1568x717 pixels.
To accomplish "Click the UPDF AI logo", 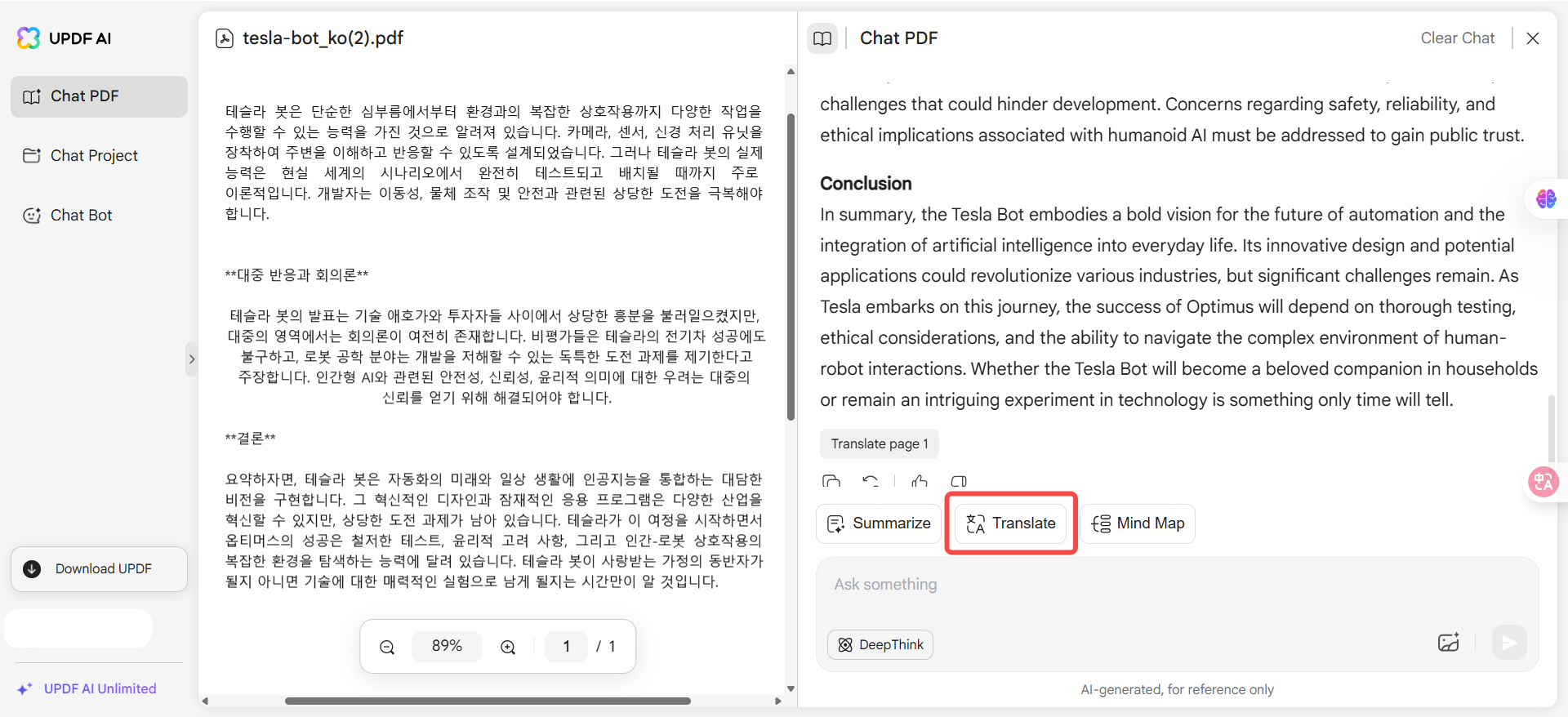I will click(x=64, y=38).
